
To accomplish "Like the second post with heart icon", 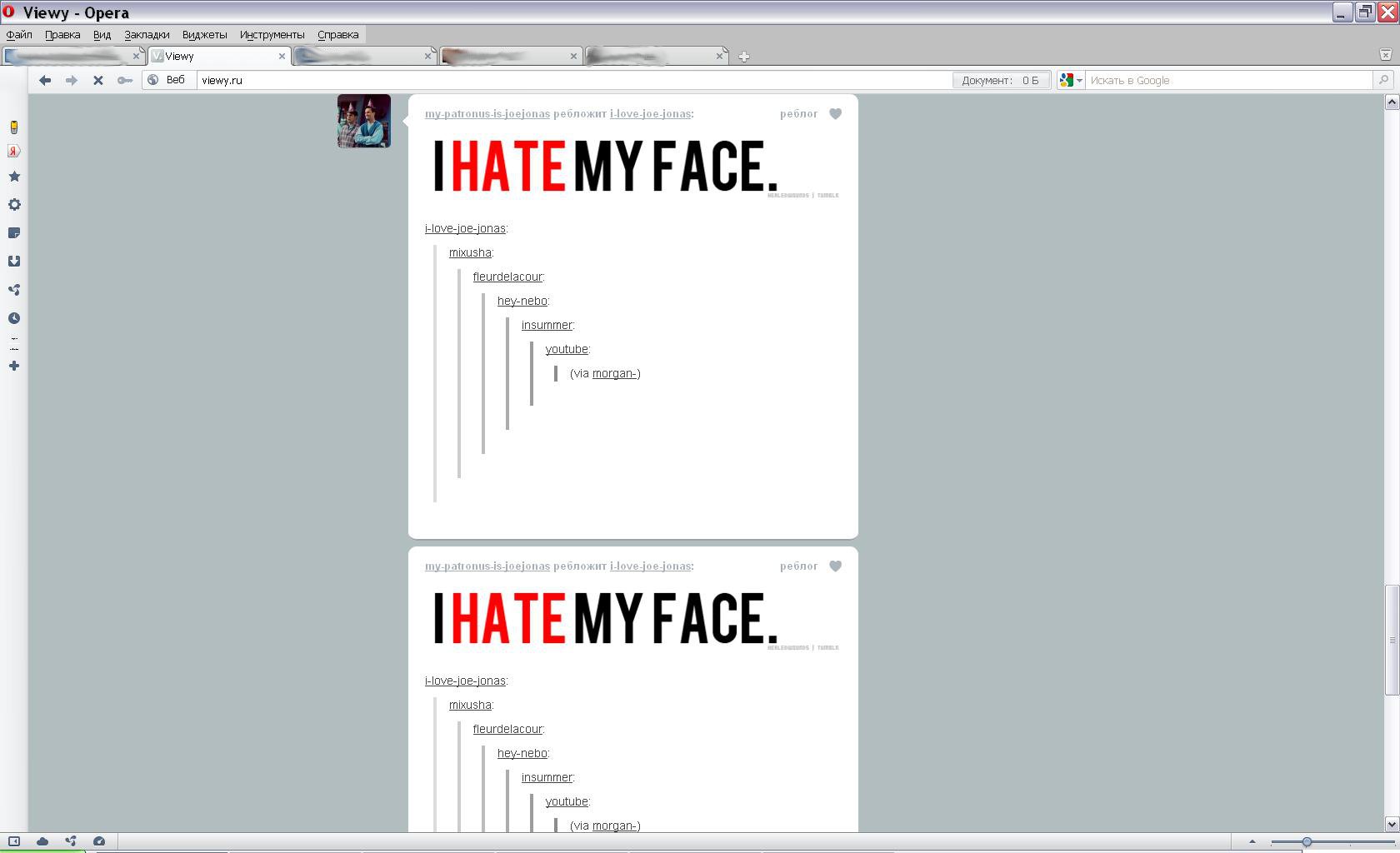I will pyautogui.click(x=836, y=566).
